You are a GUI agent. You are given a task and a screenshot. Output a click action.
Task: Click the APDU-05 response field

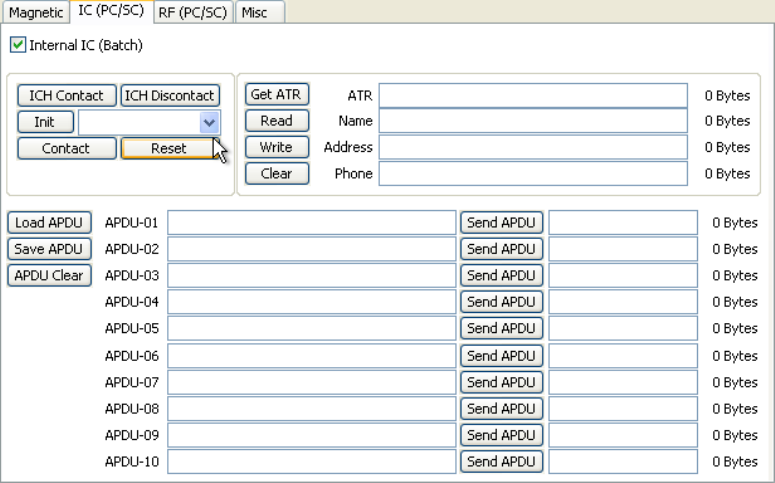[623, 328]
